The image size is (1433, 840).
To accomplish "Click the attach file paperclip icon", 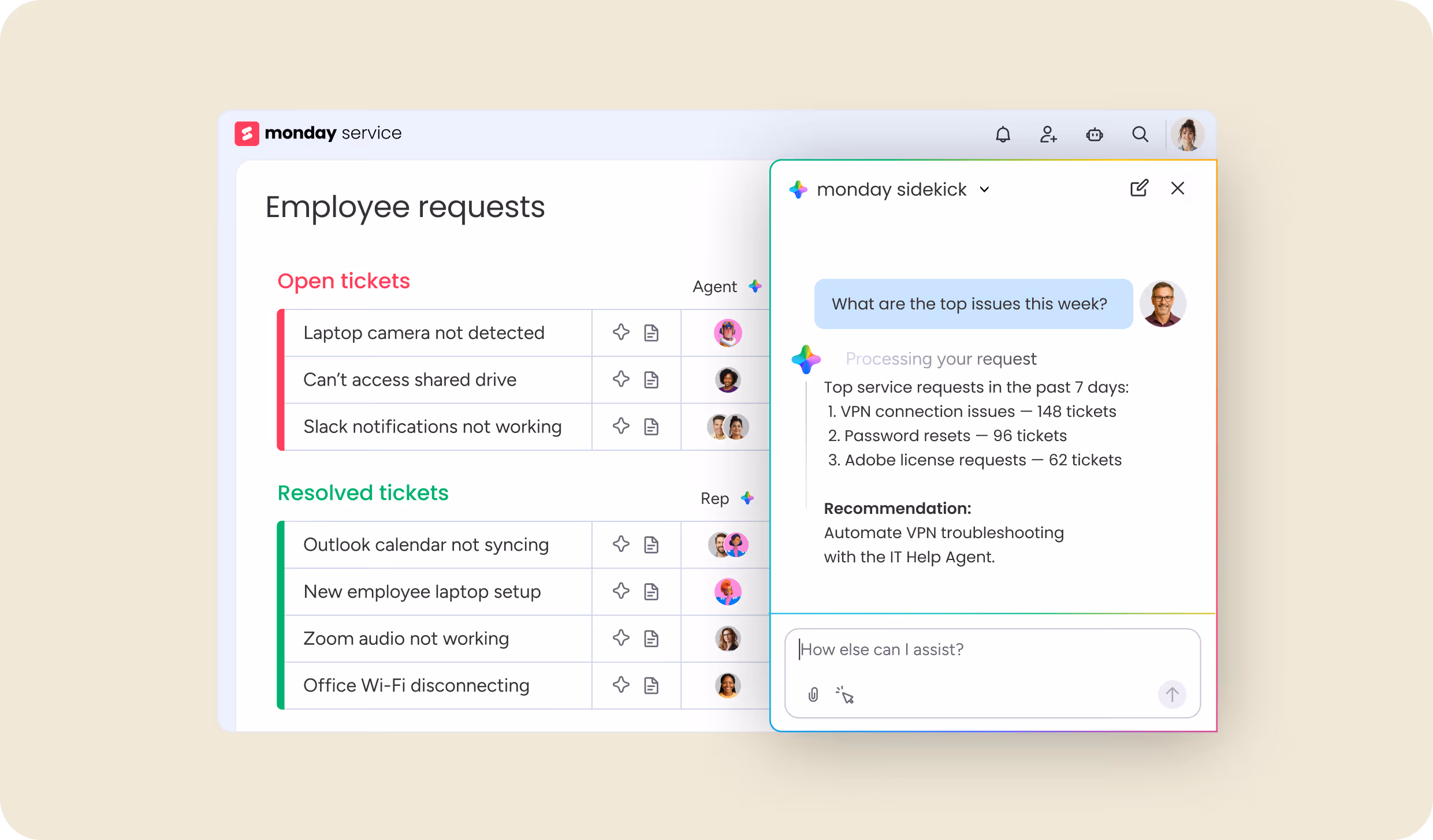I will pos(813,695).
